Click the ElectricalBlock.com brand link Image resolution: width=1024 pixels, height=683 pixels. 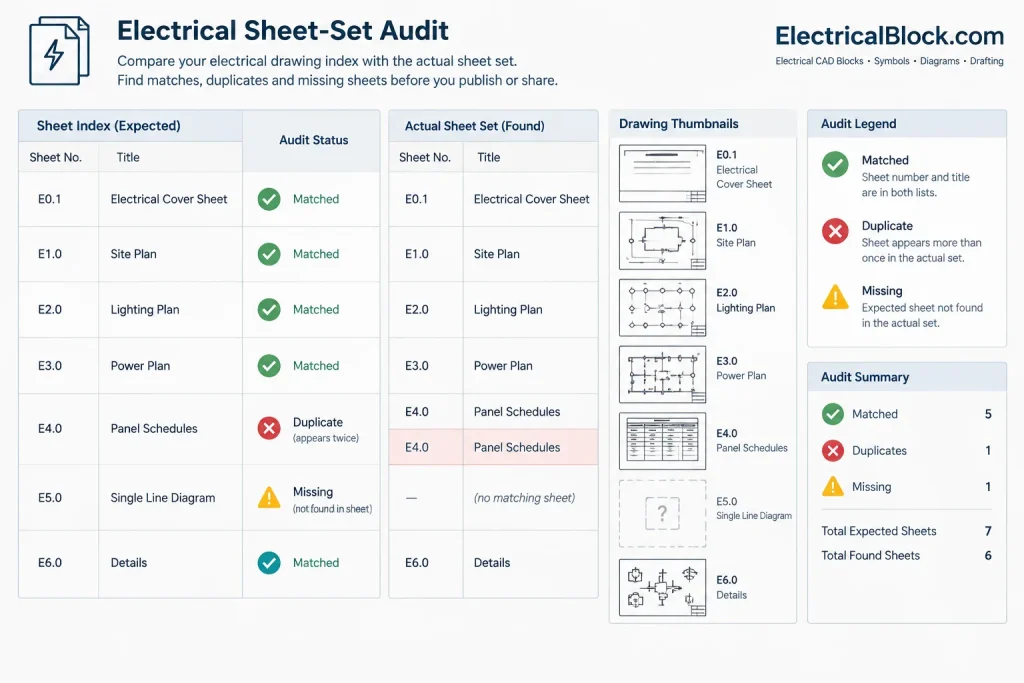(889, 36)
